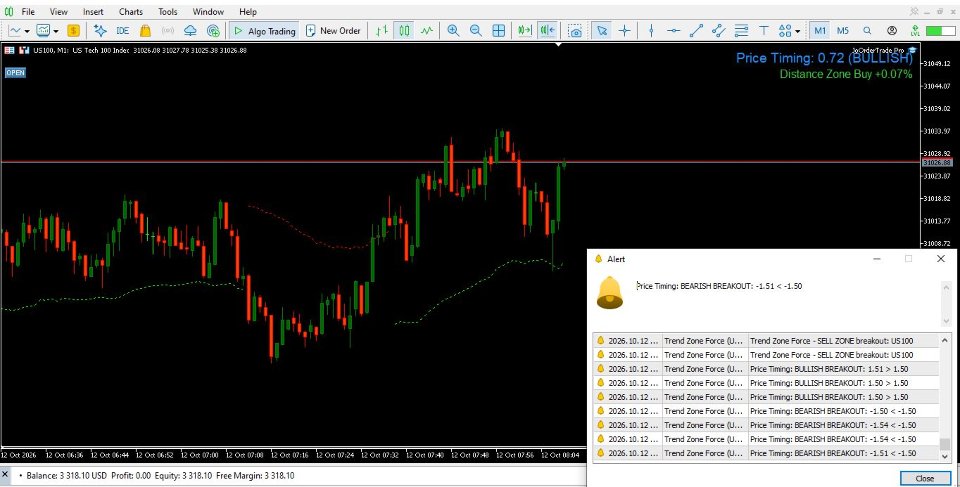
Task: Open the File menu
Action: (x=28, y=12)
